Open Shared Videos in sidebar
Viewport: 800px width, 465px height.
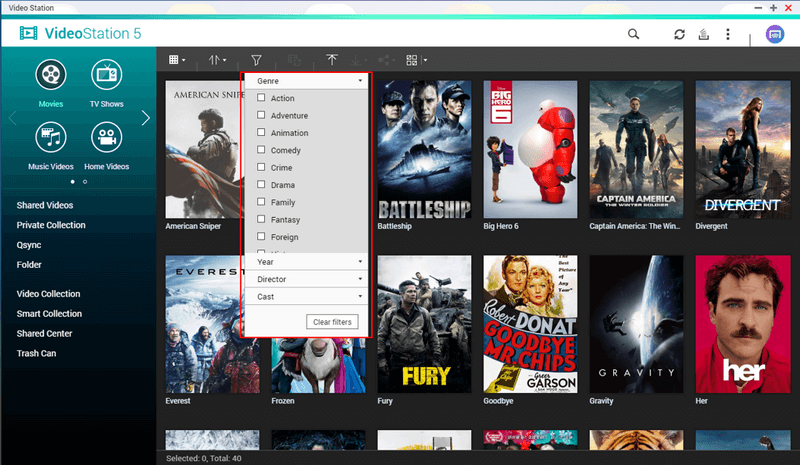coord(45,205)
